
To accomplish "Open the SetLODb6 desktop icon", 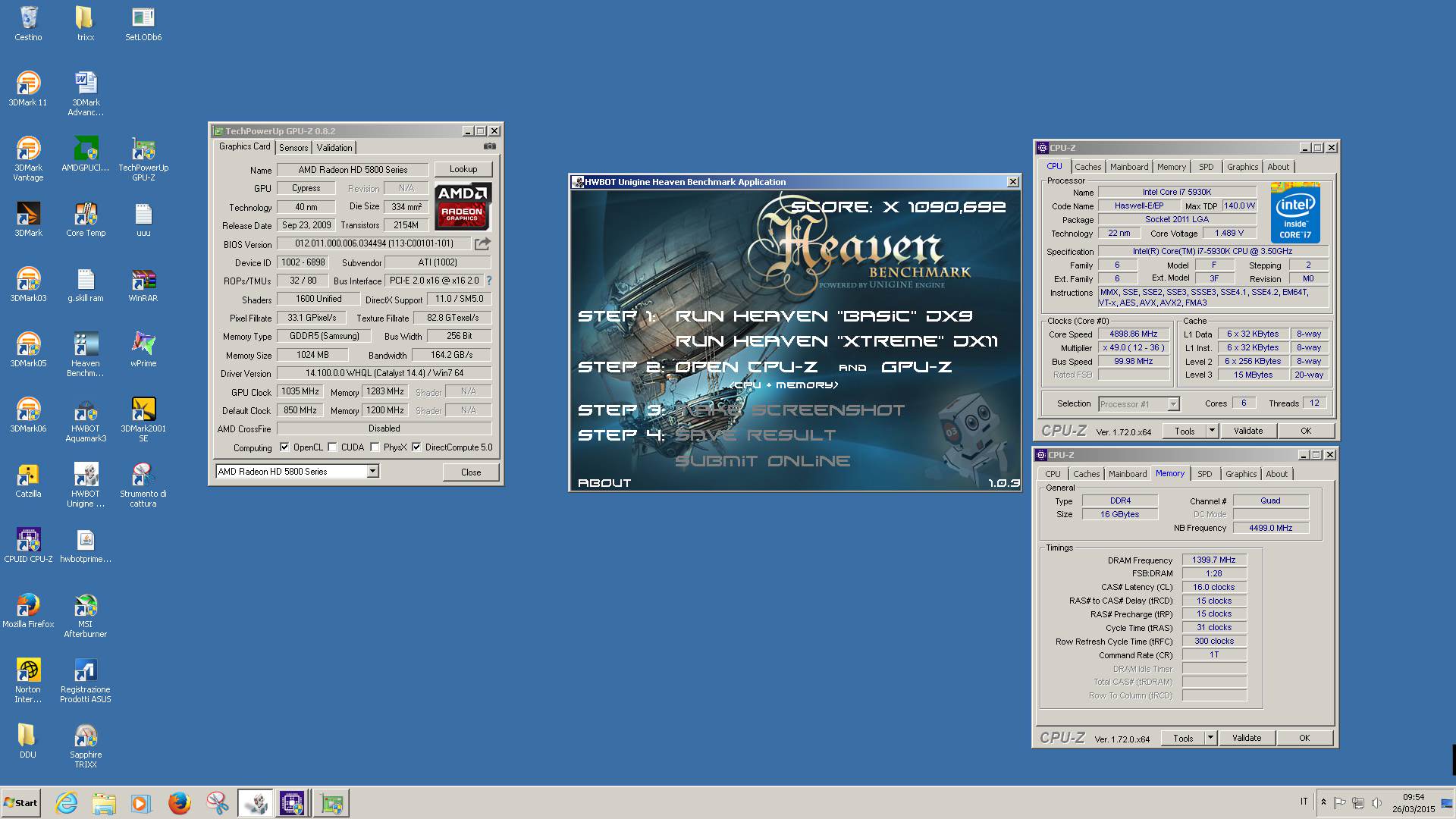I will click(143, 24).
